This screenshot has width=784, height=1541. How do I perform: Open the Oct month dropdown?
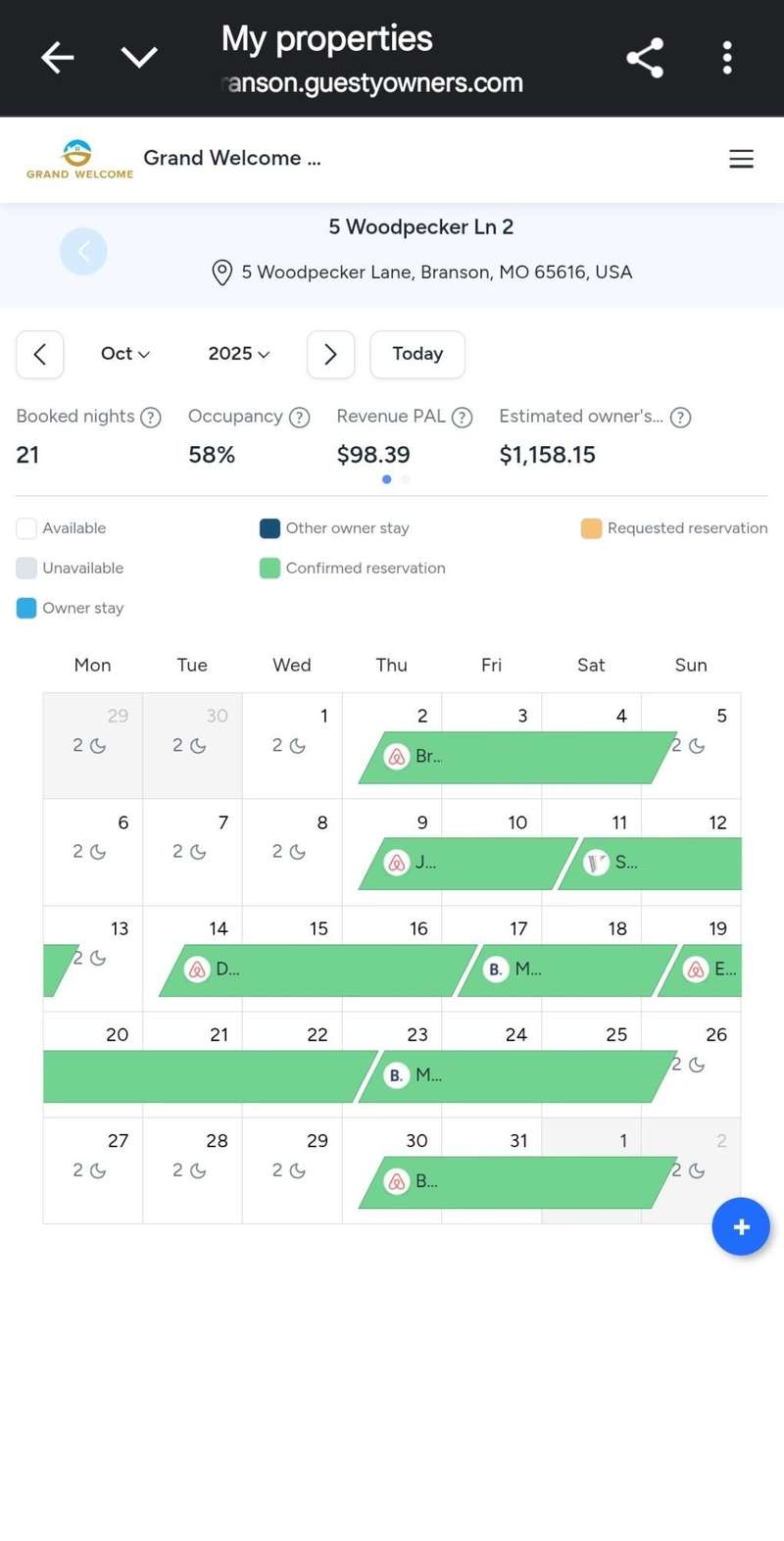point(125,354)
